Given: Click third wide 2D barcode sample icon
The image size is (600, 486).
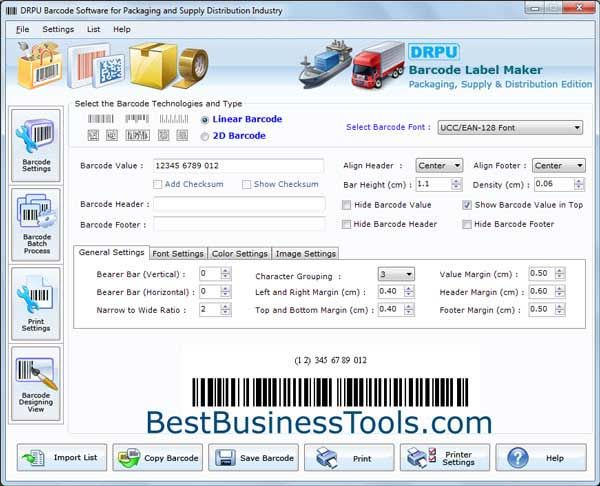Looking at the screenshot, I should click(137, 135).
